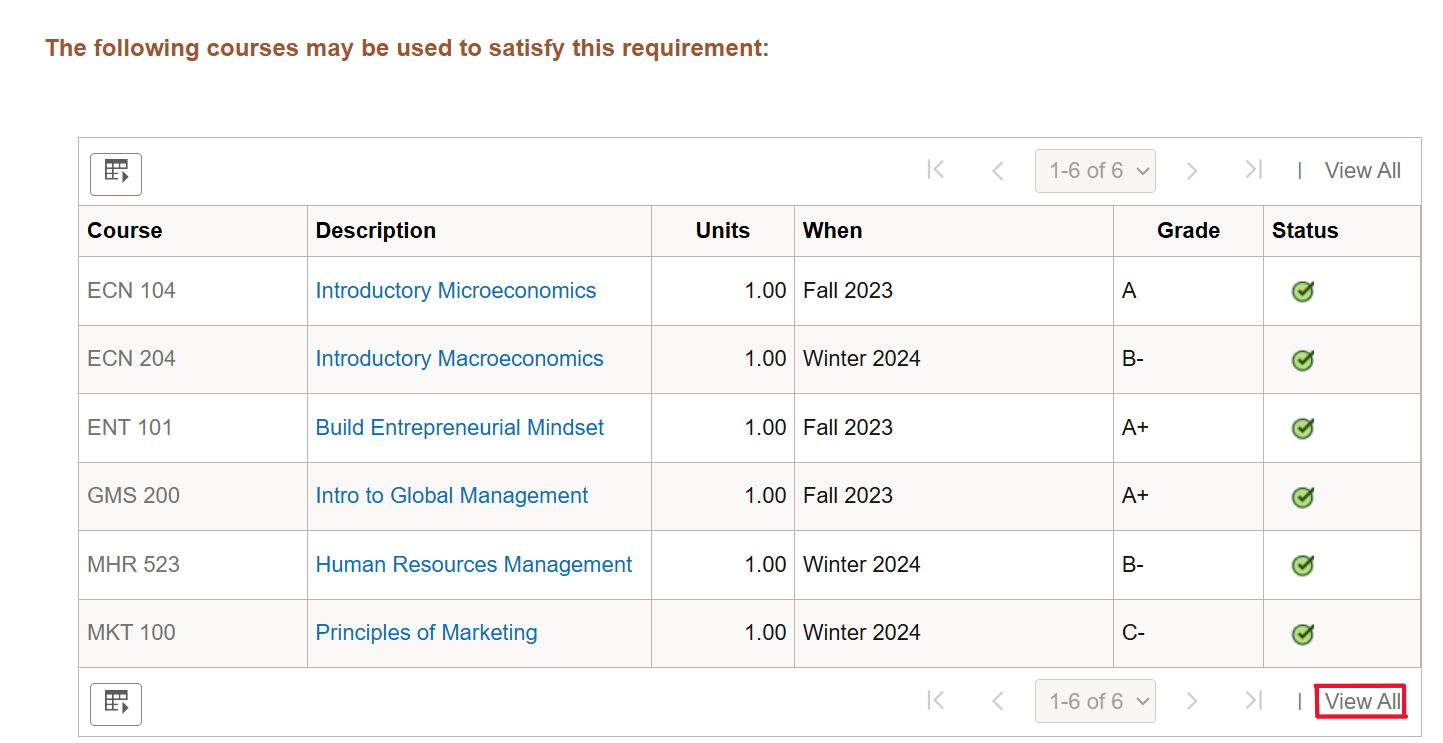
Task: Open the Introductory Macroeconomics course link
Action: coord(460,358)
